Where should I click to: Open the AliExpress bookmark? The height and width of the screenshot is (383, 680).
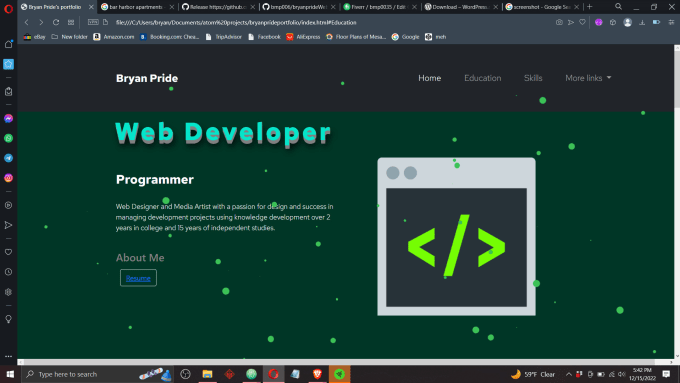tap(303, 37)
